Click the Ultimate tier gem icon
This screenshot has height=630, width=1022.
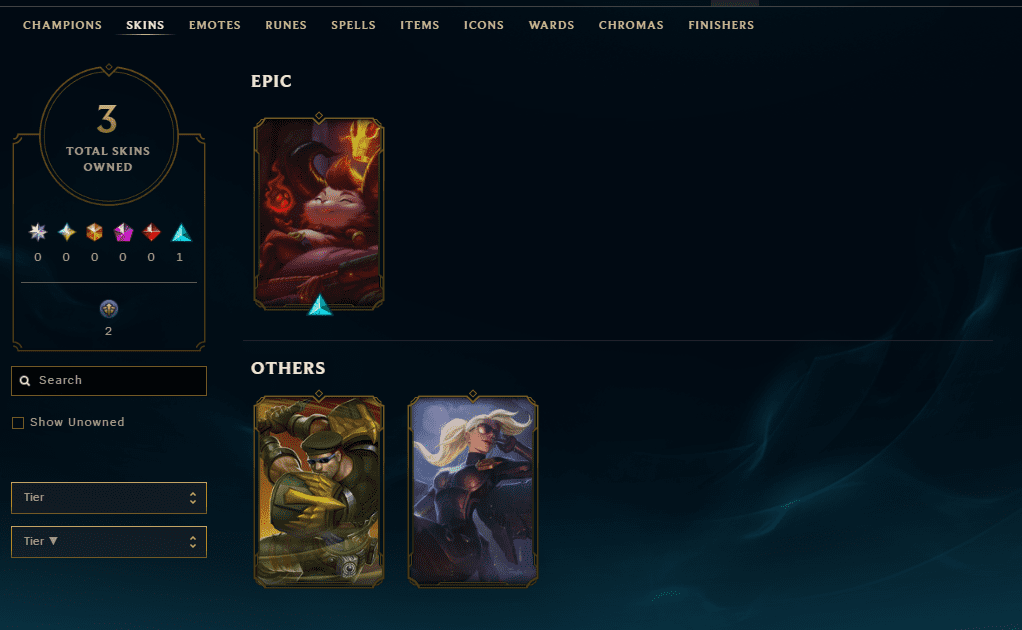point(38,232)
